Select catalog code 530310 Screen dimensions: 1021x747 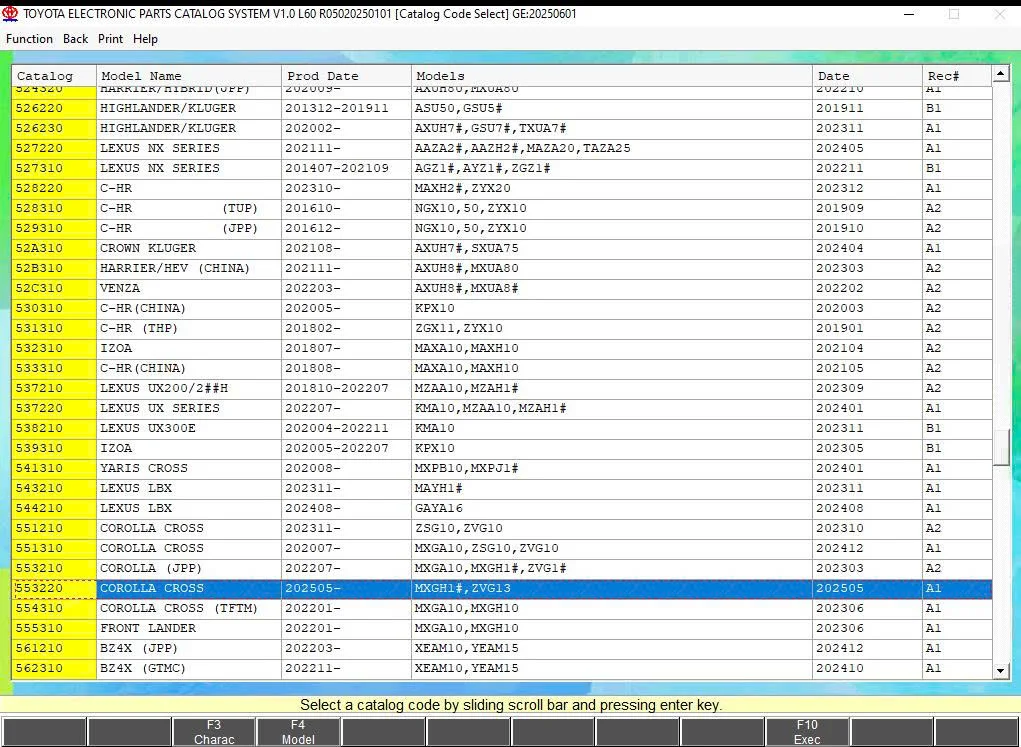coord(54,308)
